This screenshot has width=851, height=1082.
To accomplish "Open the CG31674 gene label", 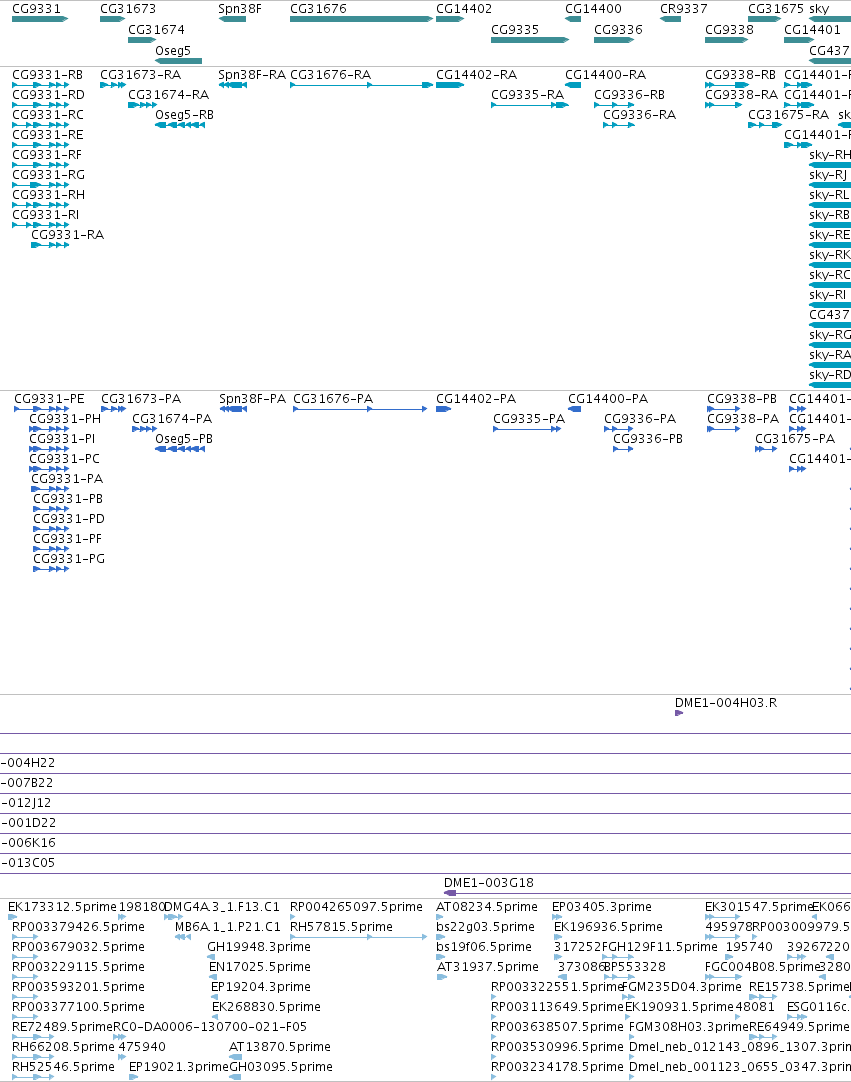I will 156,30.
